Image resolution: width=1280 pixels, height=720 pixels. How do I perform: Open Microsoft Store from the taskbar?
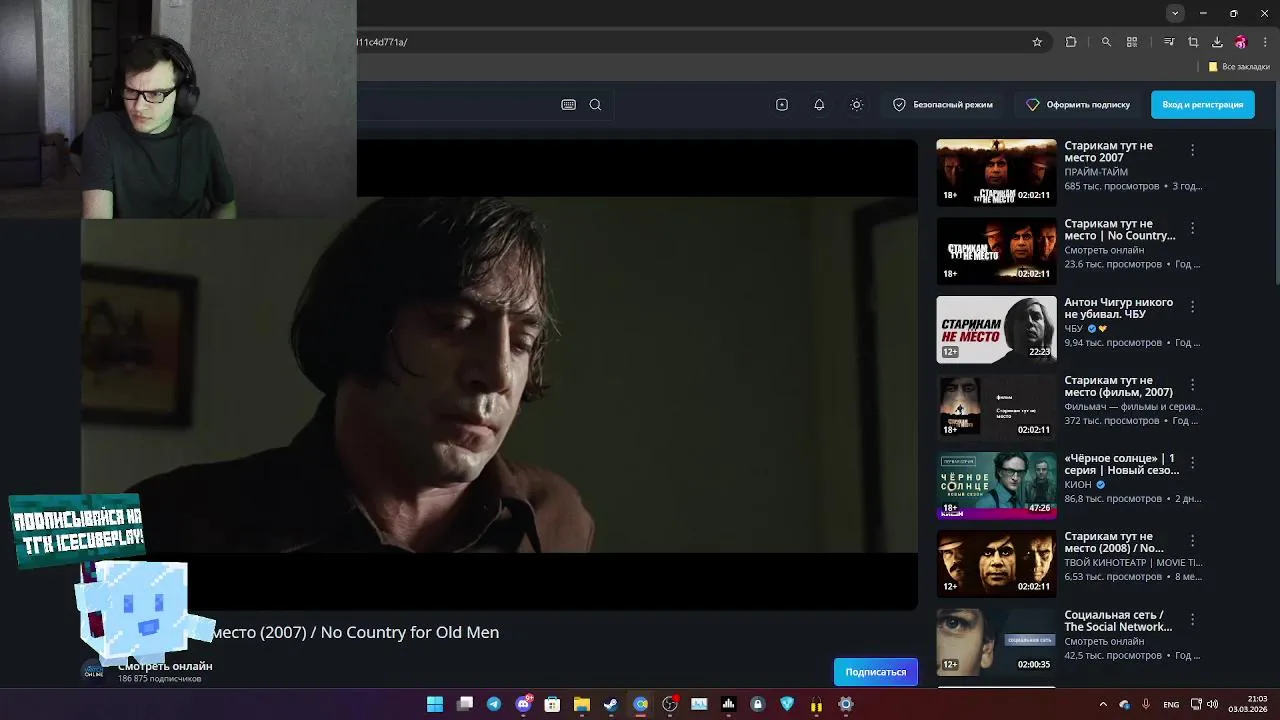click(552, 704)
